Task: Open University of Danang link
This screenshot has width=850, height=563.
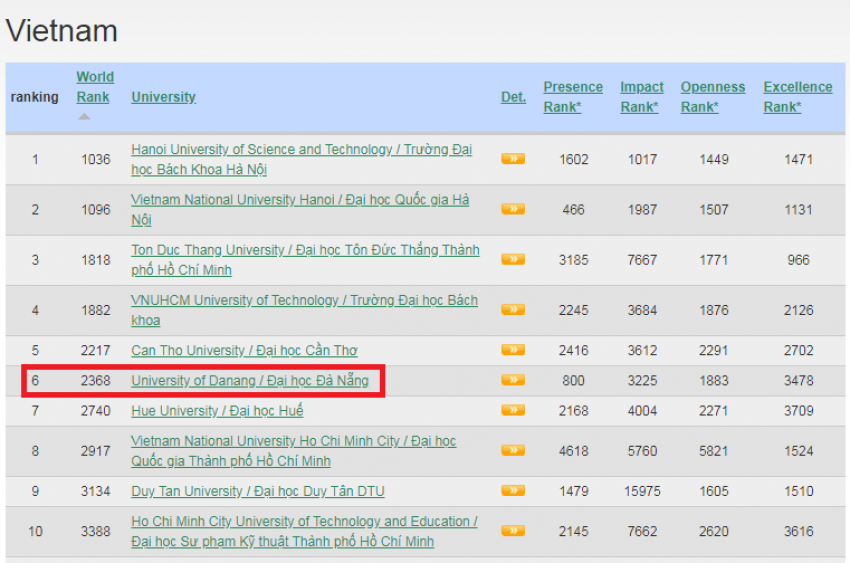Action: coord(249,381)
